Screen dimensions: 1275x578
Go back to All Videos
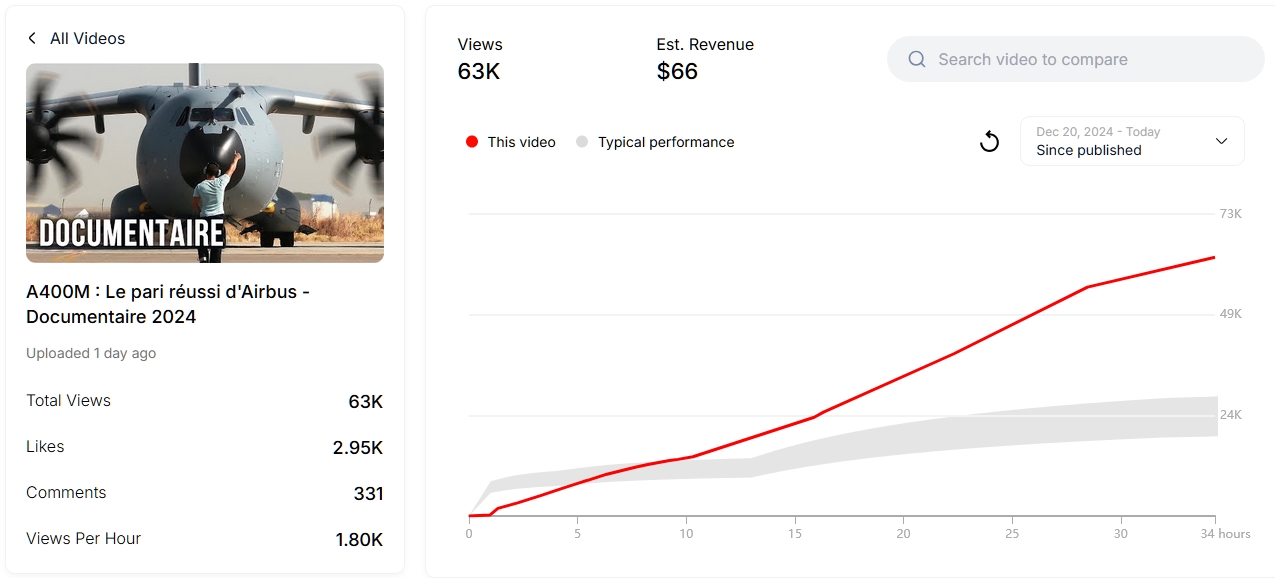coord(87,38)
